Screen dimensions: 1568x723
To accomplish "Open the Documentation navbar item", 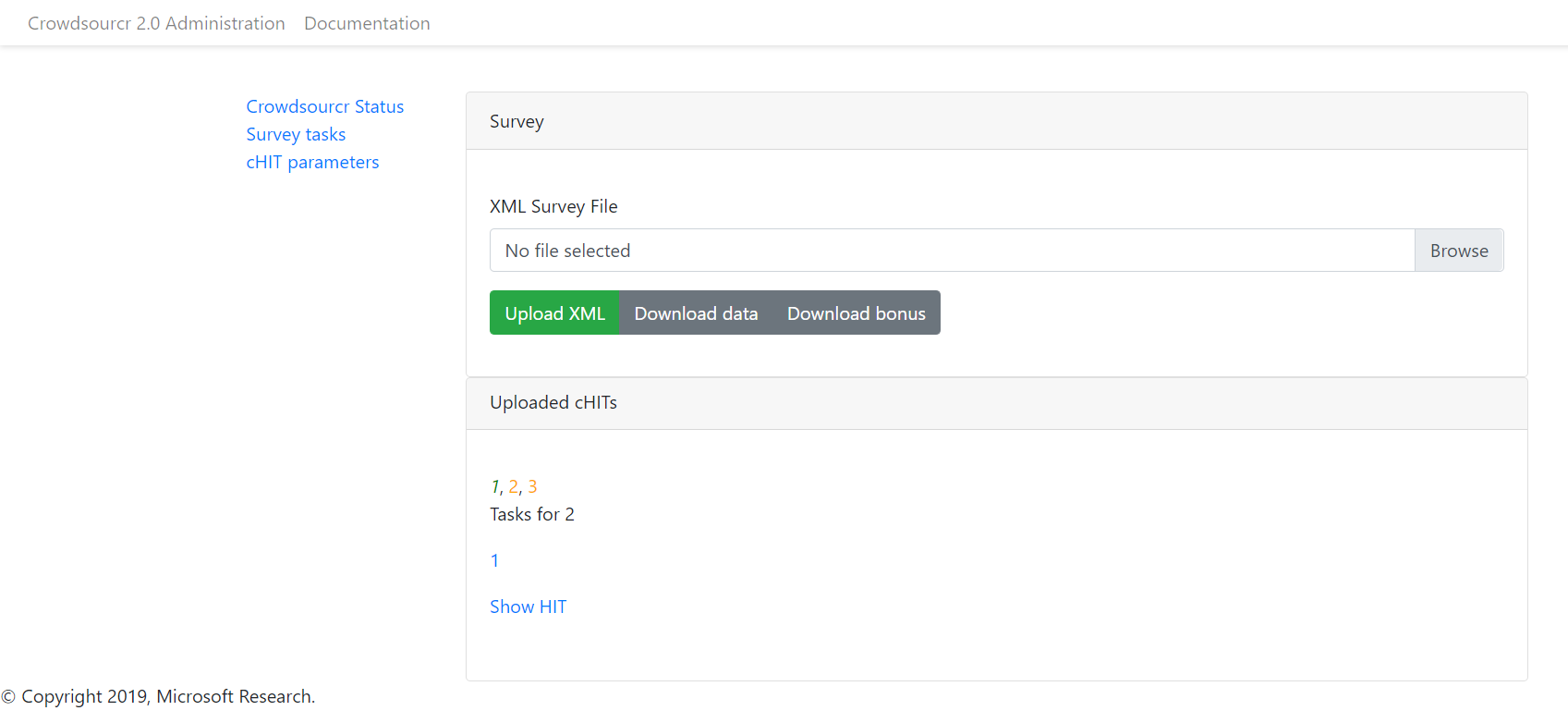I will (x=367, y=23).
